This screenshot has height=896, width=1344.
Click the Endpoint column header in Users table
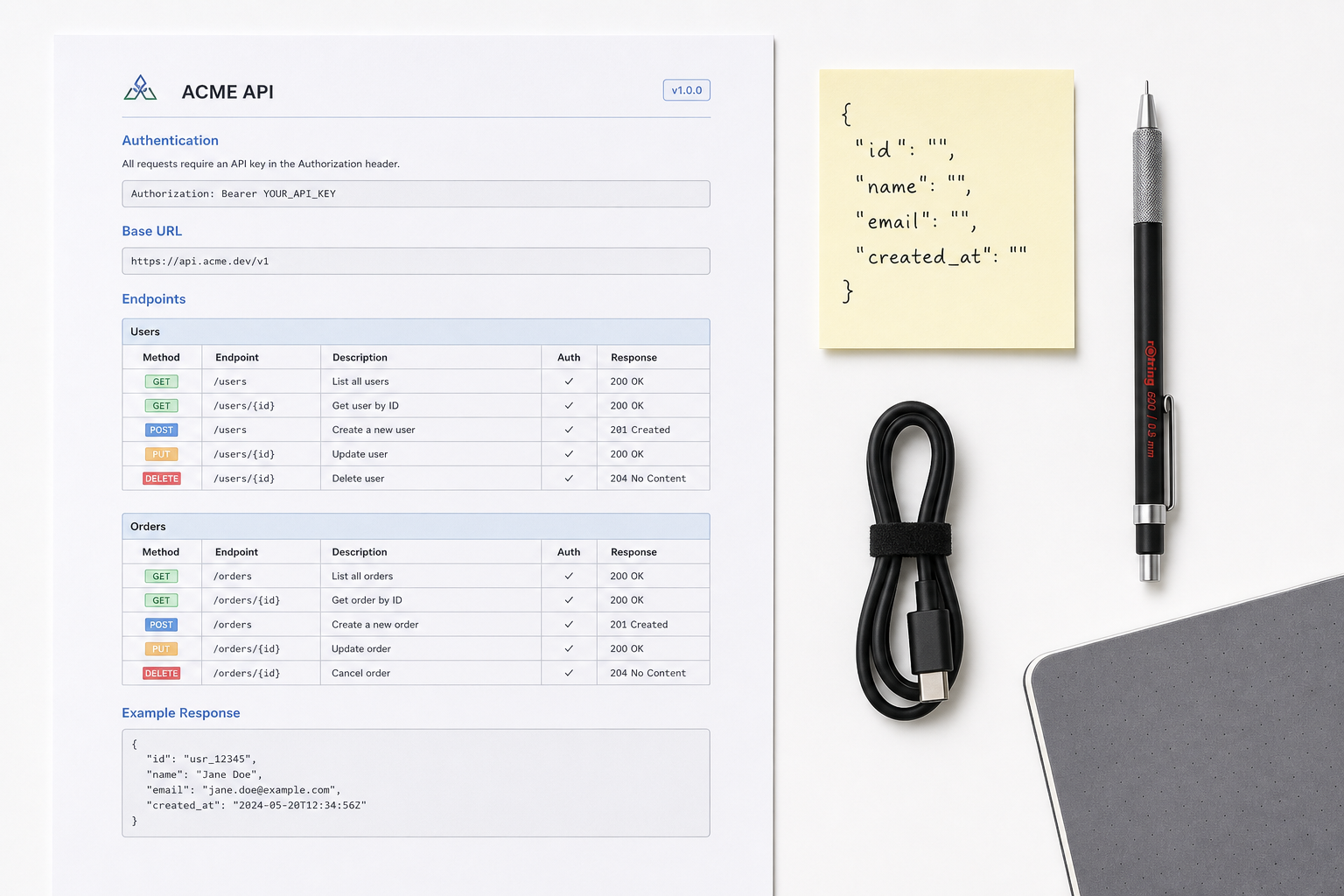point(237,357)
